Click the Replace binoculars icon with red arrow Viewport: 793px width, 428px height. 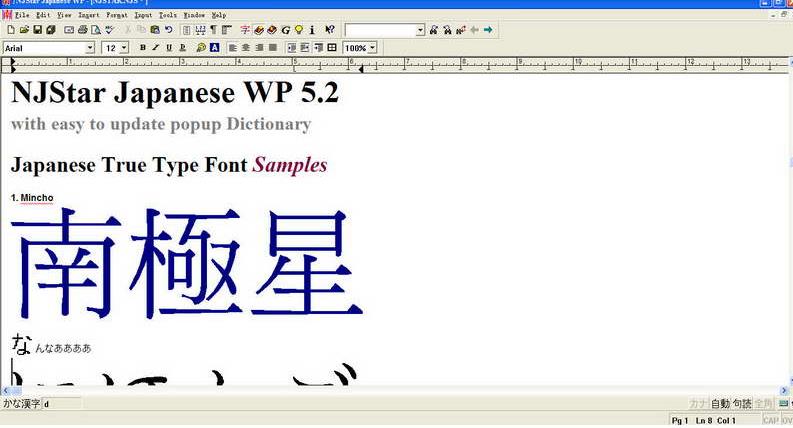(x=461, y=30)
